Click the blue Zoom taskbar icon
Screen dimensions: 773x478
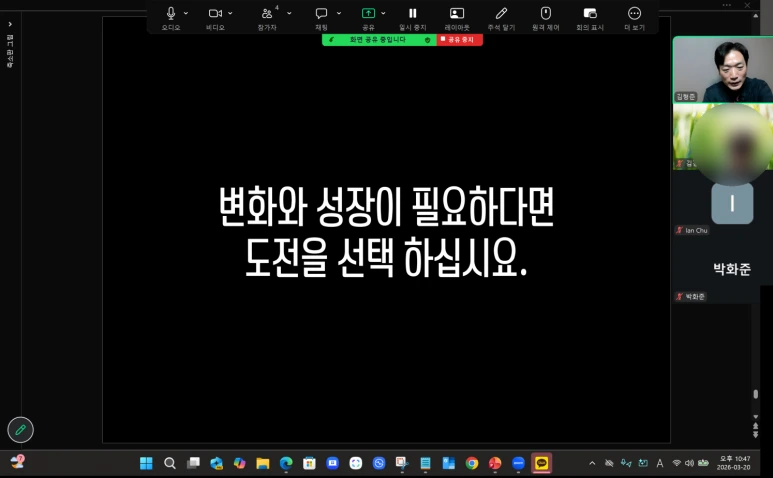[x=518, y=463]
